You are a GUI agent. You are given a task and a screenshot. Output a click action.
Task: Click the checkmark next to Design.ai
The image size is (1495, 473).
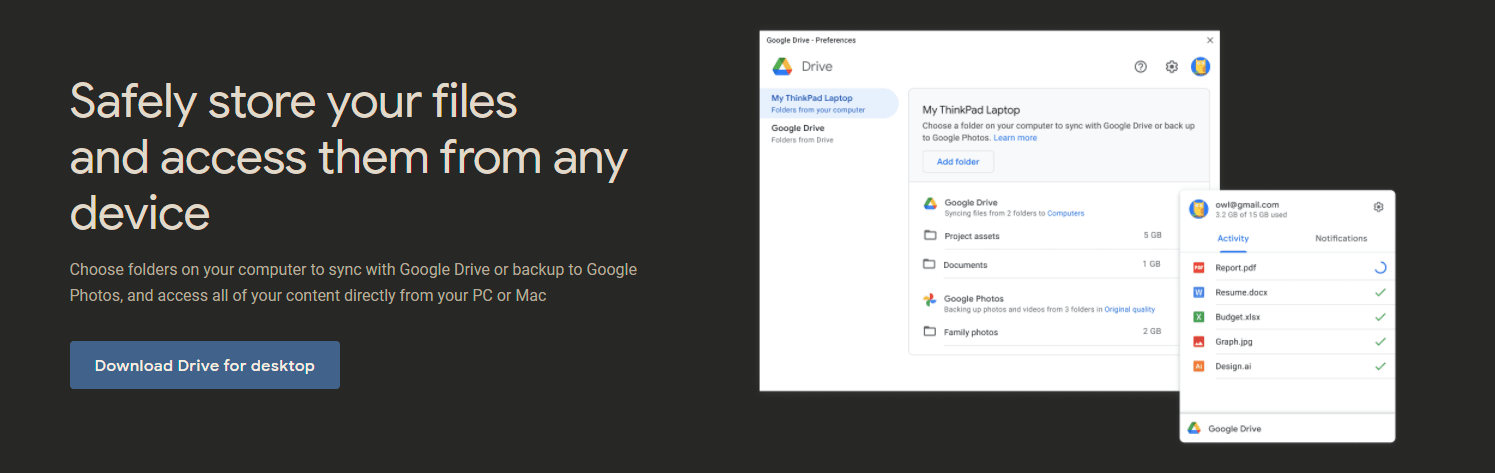pos(1380,366)
